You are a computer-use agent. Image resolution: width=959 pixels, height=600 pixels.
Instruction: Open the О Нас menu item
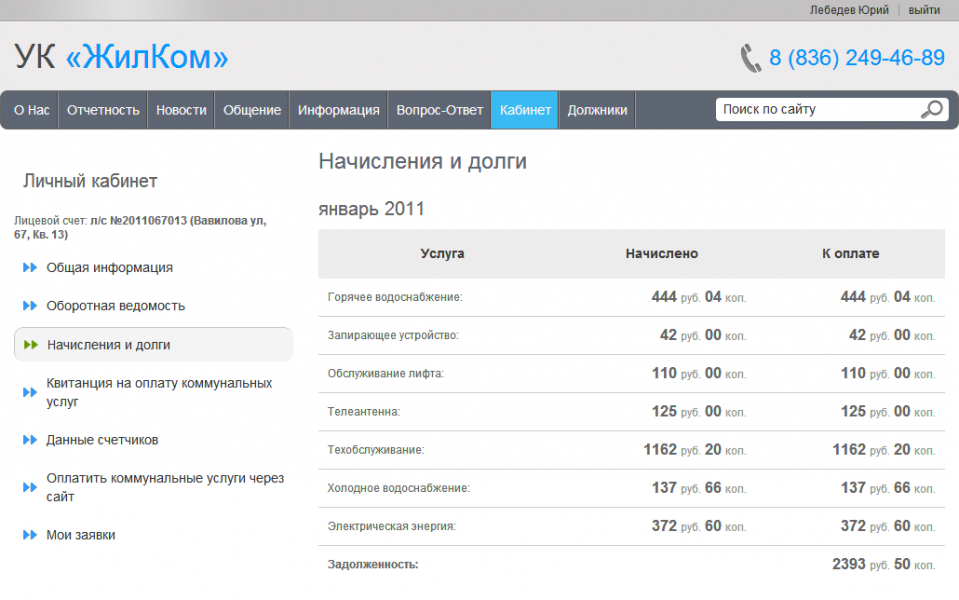coord(32,110)
